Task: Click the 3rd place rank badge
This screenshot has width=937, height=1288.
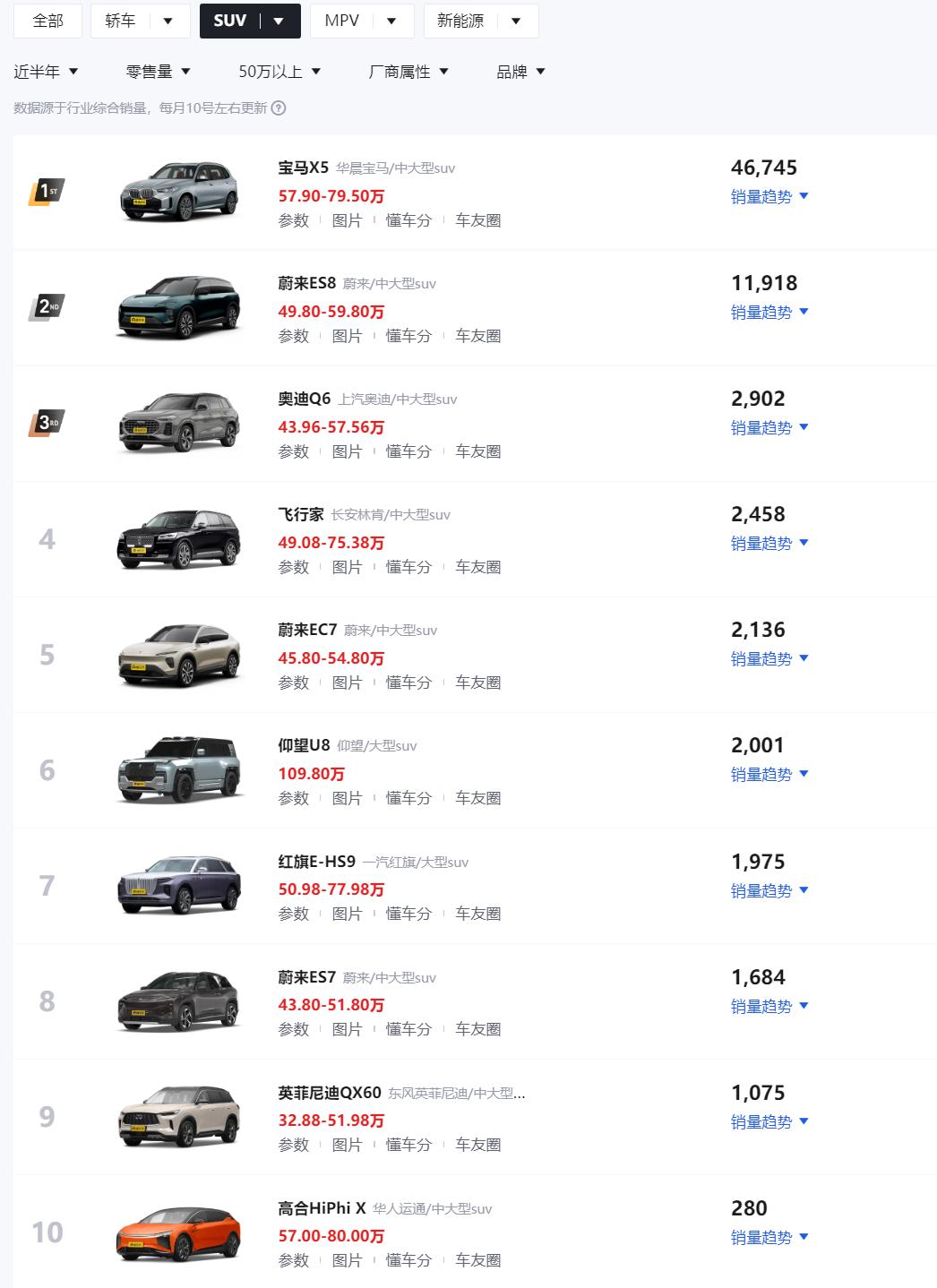Action: (47, 423)
